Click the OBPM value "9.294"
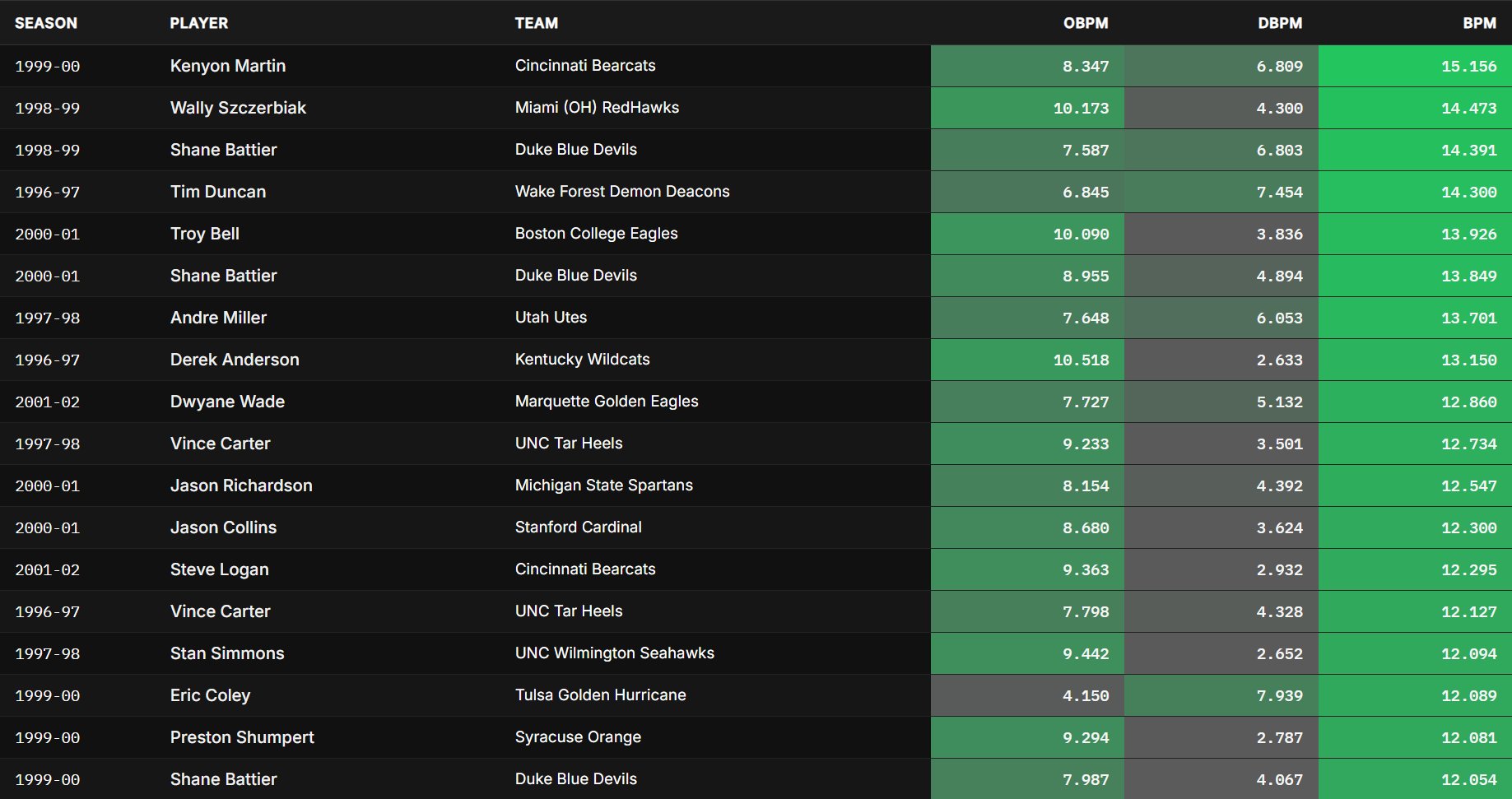Screen dimensions: 1512x799 pos(1086,738)
